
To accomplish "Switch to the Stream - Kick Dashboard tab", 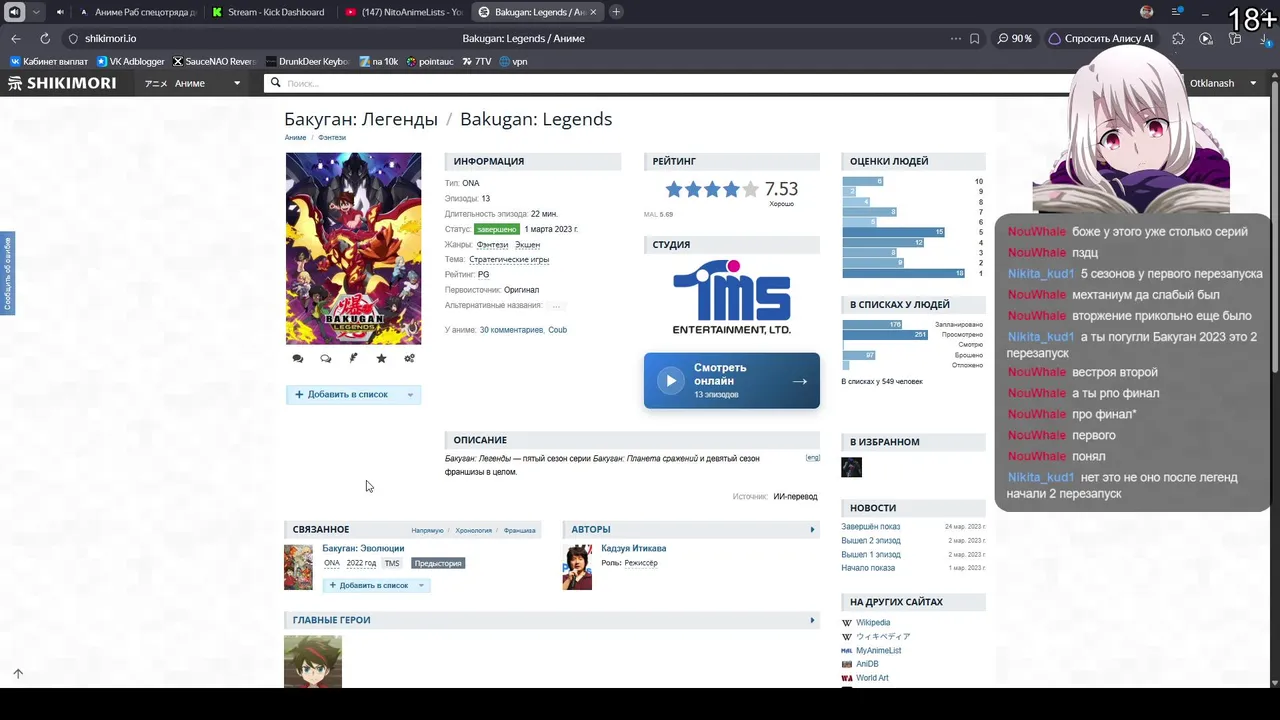I will tap(270, 12).
